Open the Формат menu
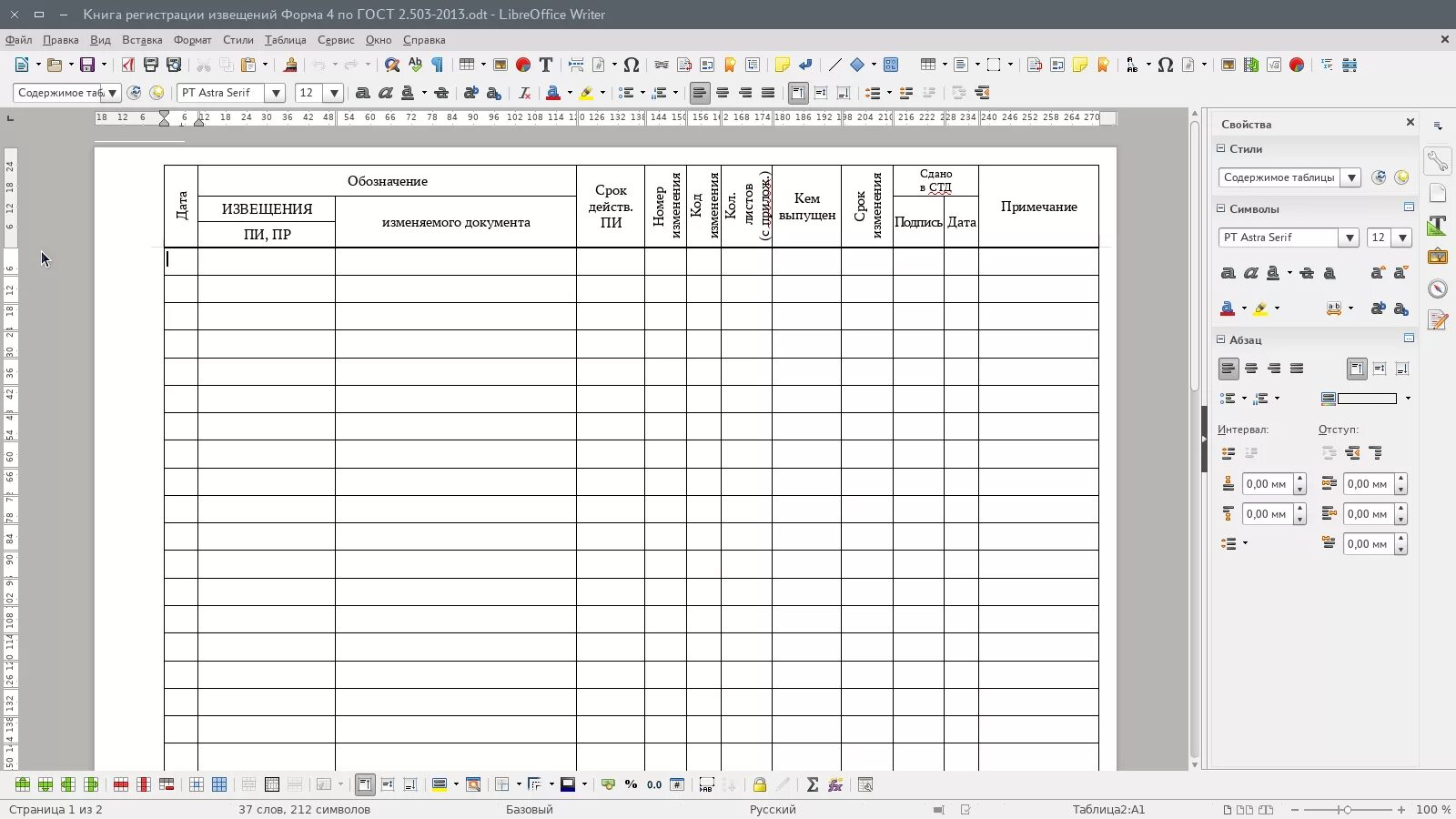Screen dimensions: 1456x819 [x=192, y=40]
